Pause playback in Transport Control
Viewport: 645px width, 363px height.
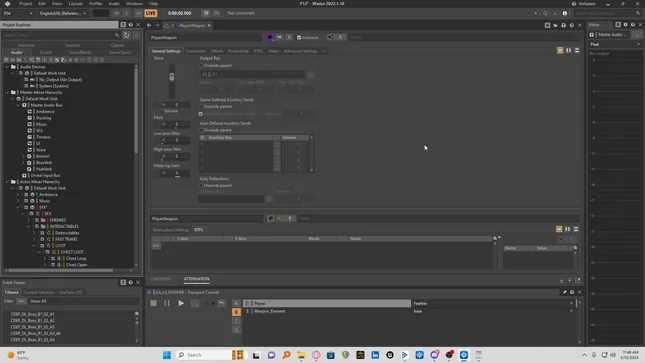pyautogui.click(x=167, y=303)
